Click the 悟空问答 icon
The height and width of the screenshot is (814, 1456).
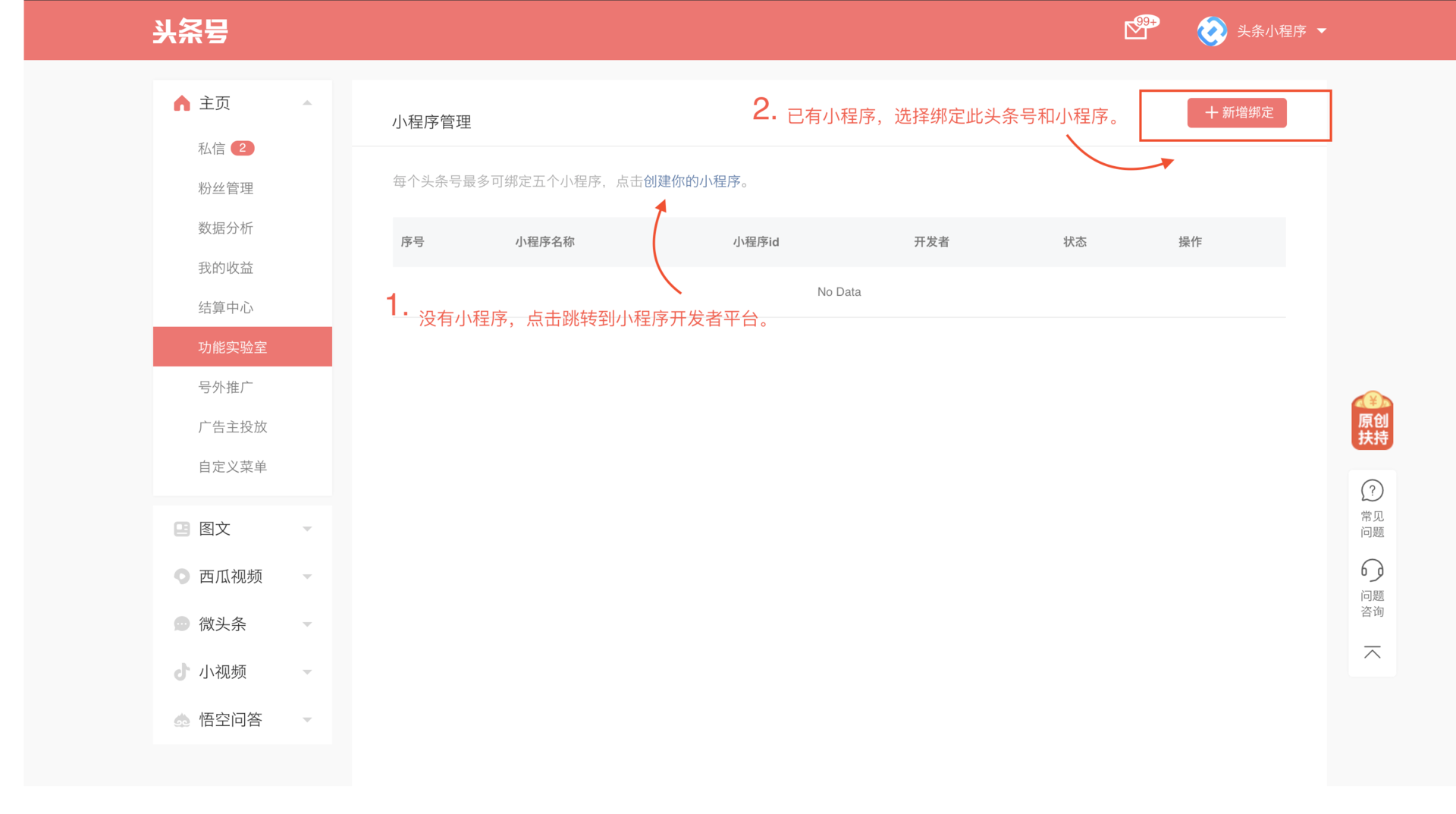pos(181,720)
